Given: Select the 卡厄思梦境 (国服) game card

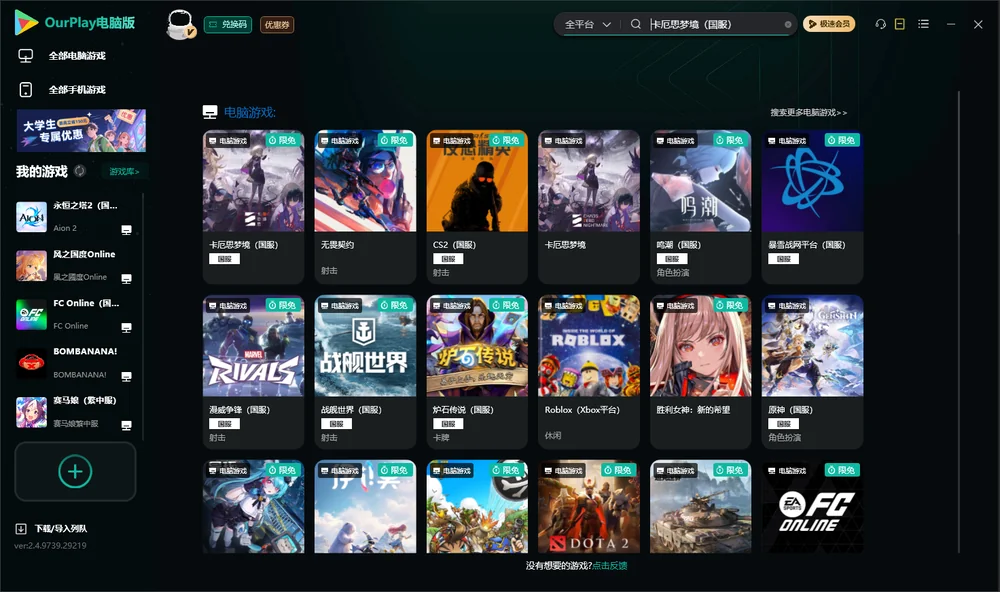Looking at the screenshot, I should [253, 207].
